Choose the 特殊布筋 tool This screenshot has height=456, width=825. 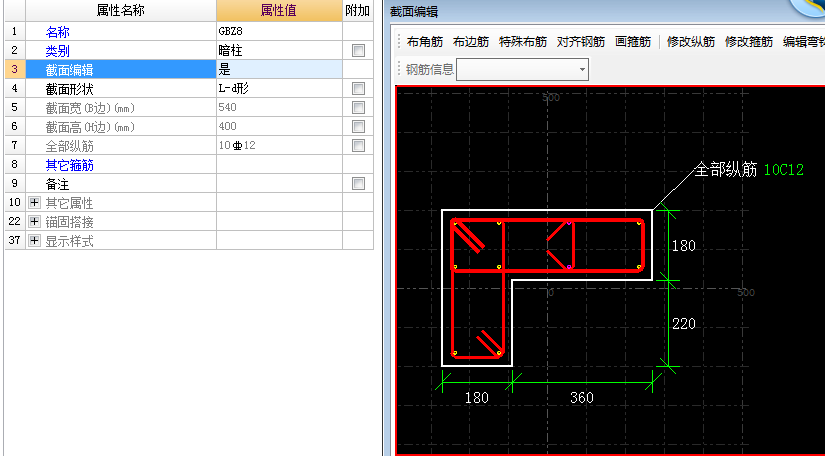(523, 42)
